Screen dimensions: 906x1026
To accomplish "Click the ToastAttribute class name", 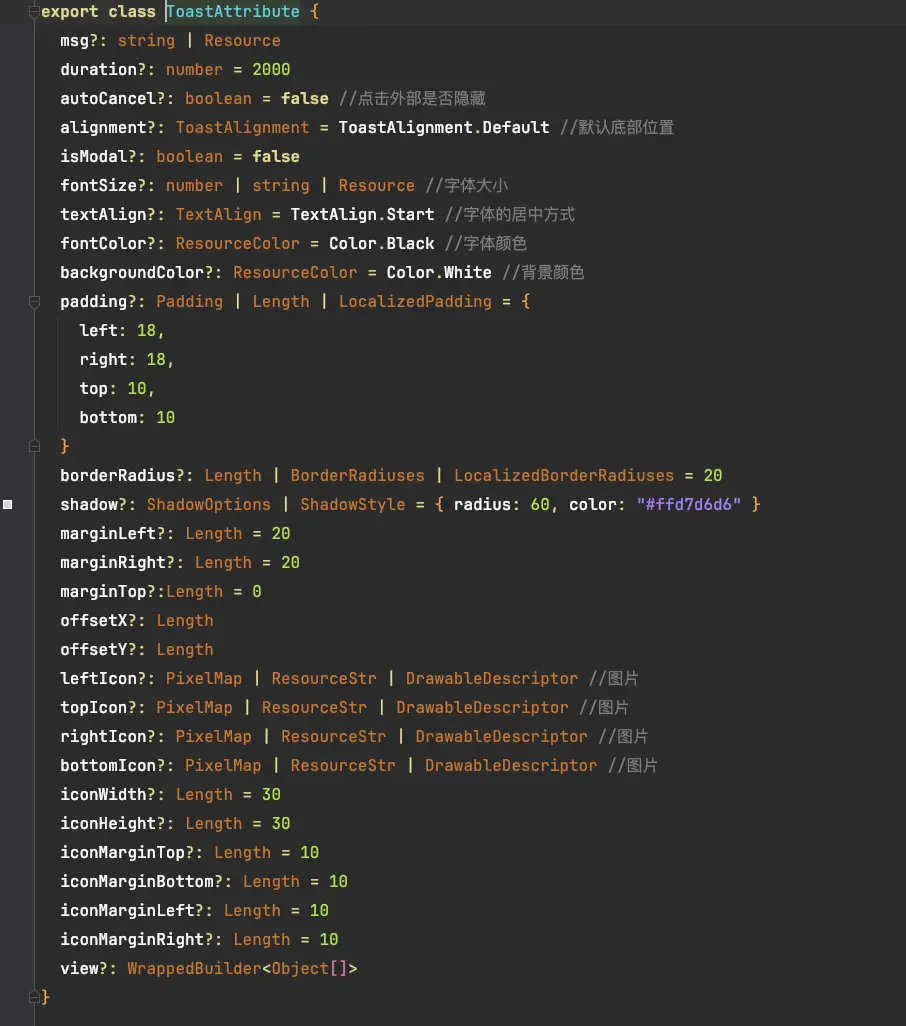I will pos(232,12).
